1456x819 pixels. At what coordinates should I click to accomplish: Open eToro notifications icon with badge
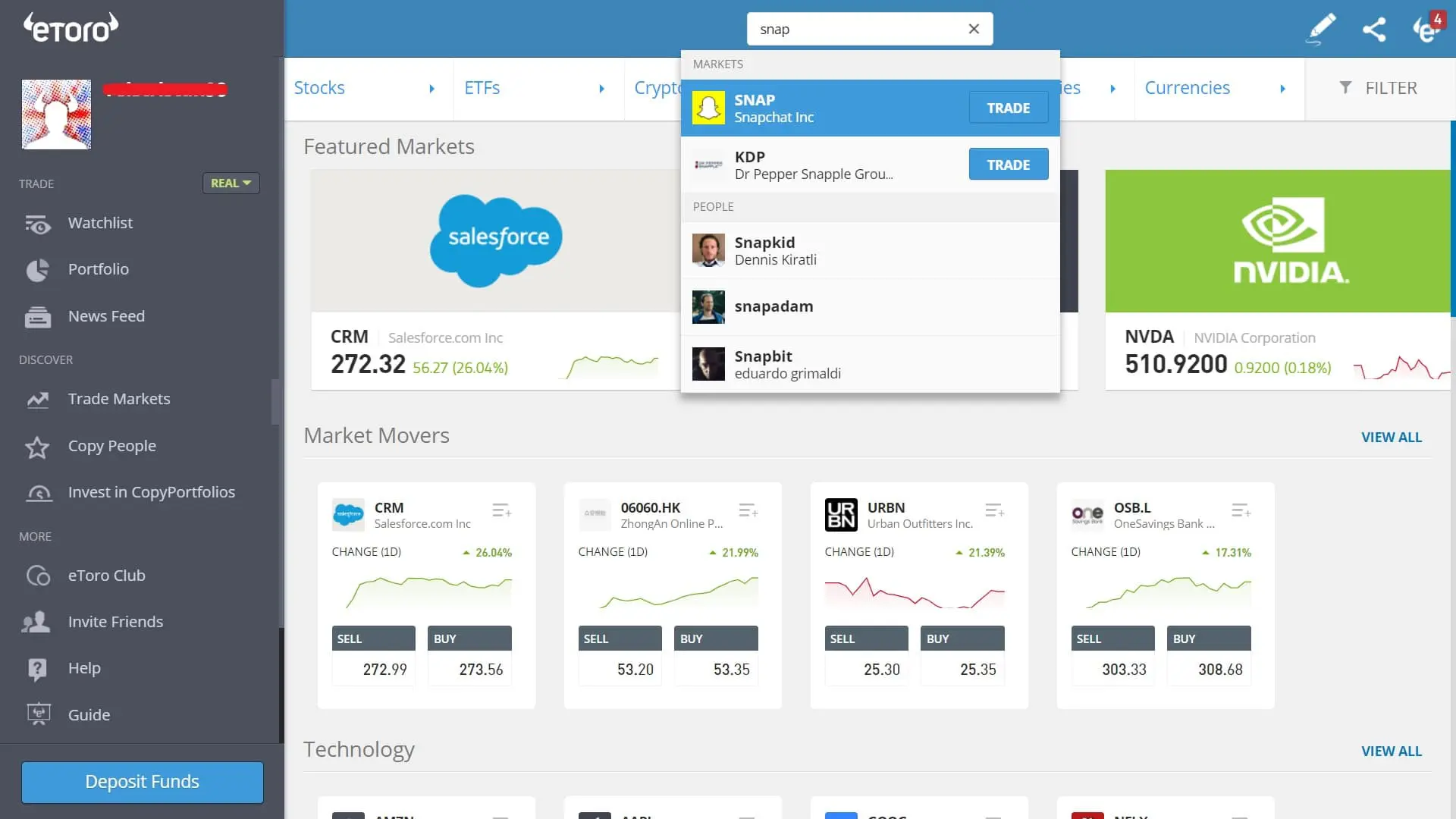coord(1427,27)
